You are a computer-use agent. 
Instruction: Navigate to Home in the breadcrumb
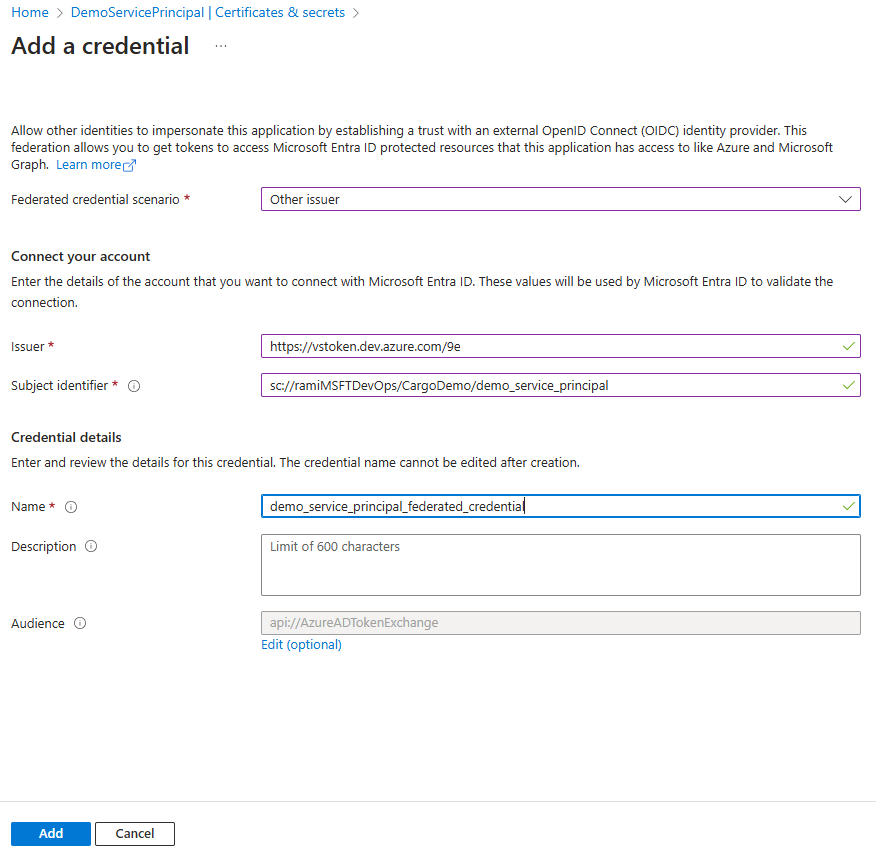click(x=30, y=12)
